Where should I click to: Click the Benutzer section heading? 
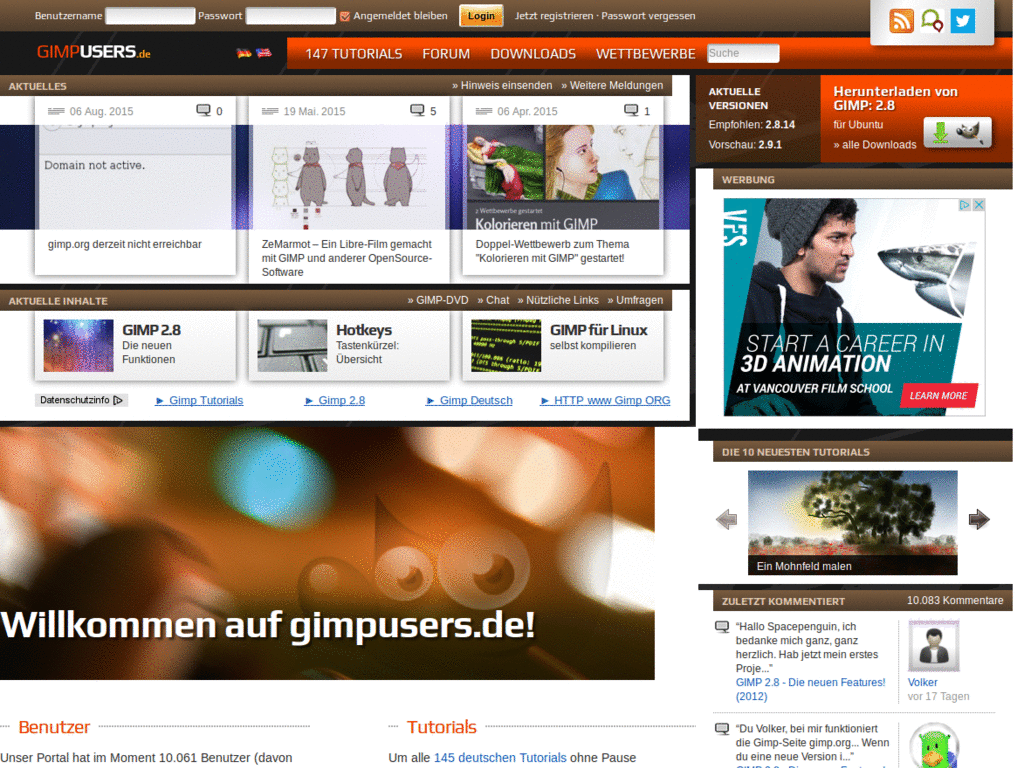pos(54,727)
